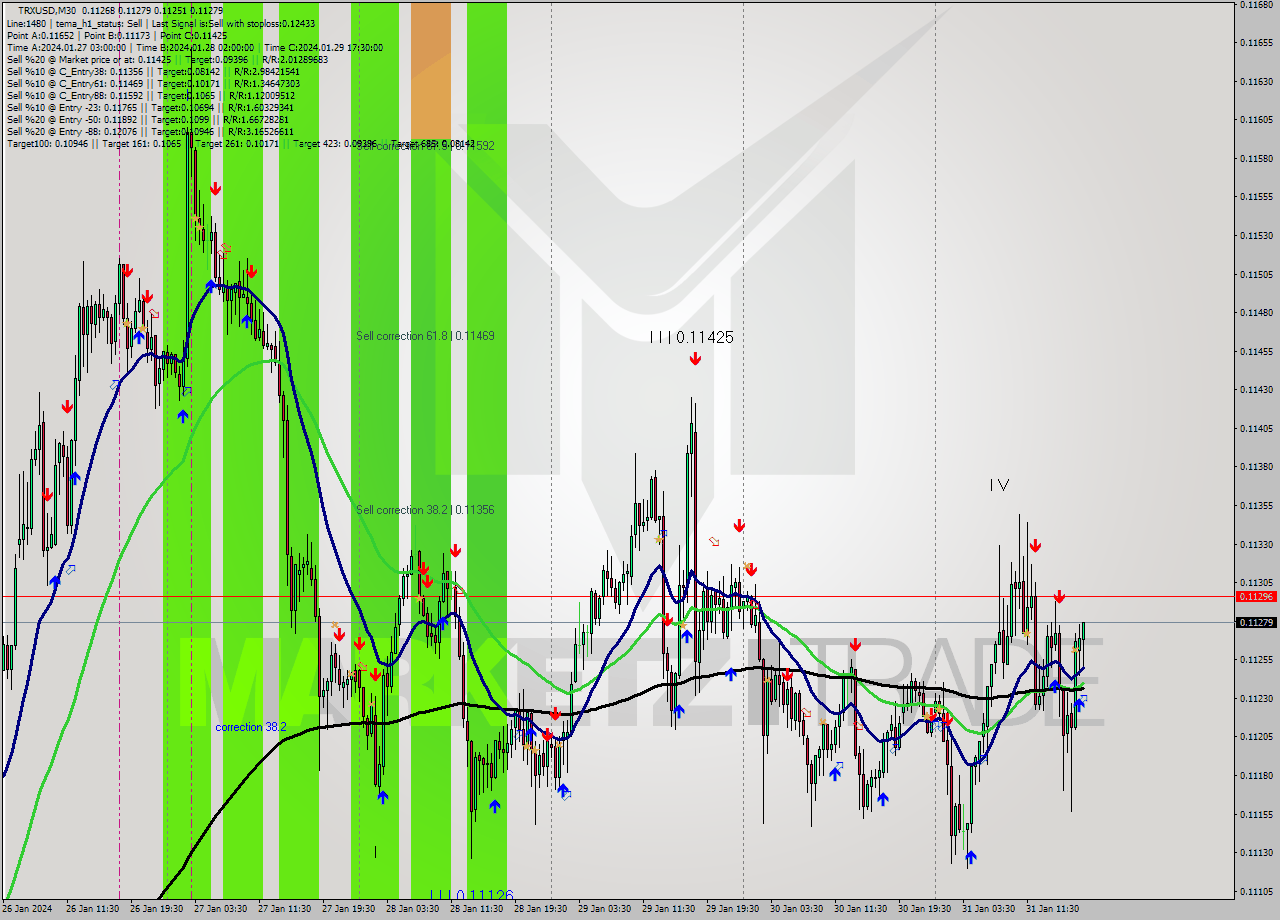Click the 'Time A:2024.01.27 03:00:00' info text
This screenshot has height=920, width=1280.
[x=66, y=47]
